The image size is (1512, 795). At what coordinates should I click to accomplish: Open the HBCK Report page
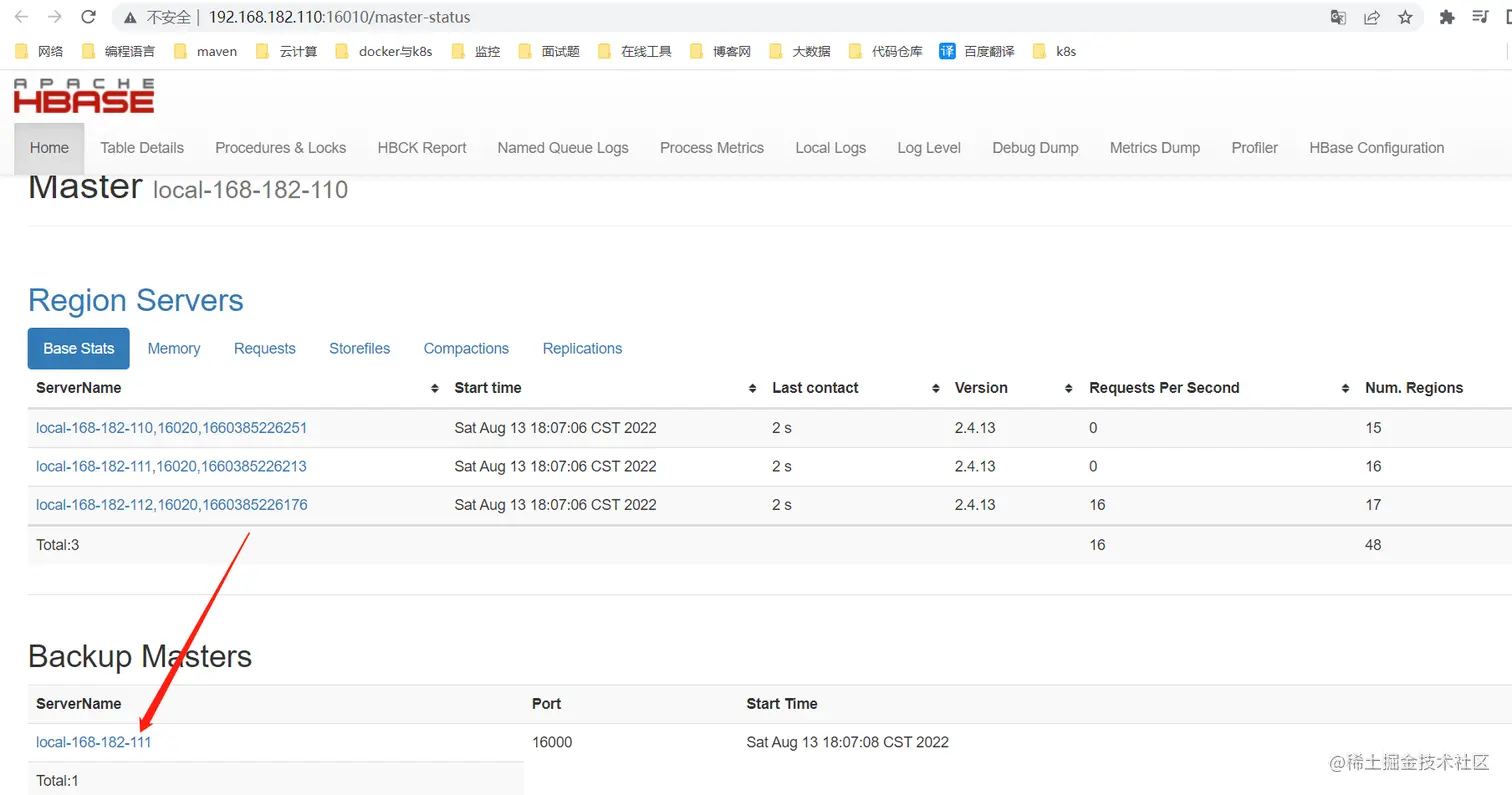pyautogui.click(x=422, y=148)
